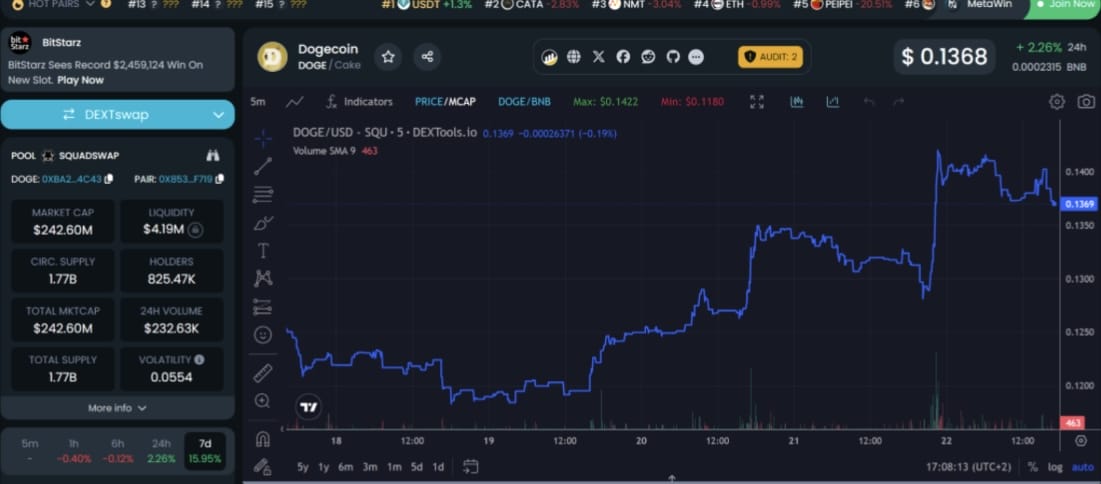Viewport: 1101px width, 484px height.
Task: Open the emoji icons tool
Action: tap(263, 335)
